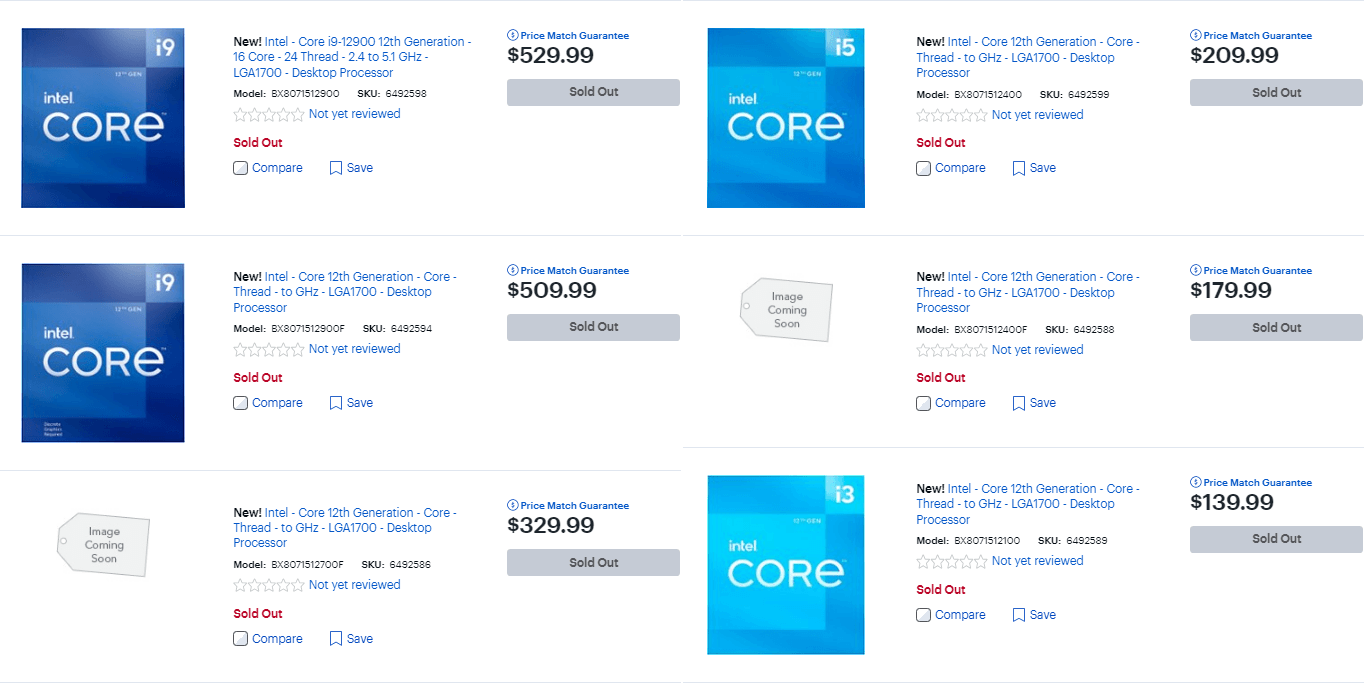
Task: Click Not yet reviewed for $509.99 processor
Action: pyautogui.click(x=354, y=349)
